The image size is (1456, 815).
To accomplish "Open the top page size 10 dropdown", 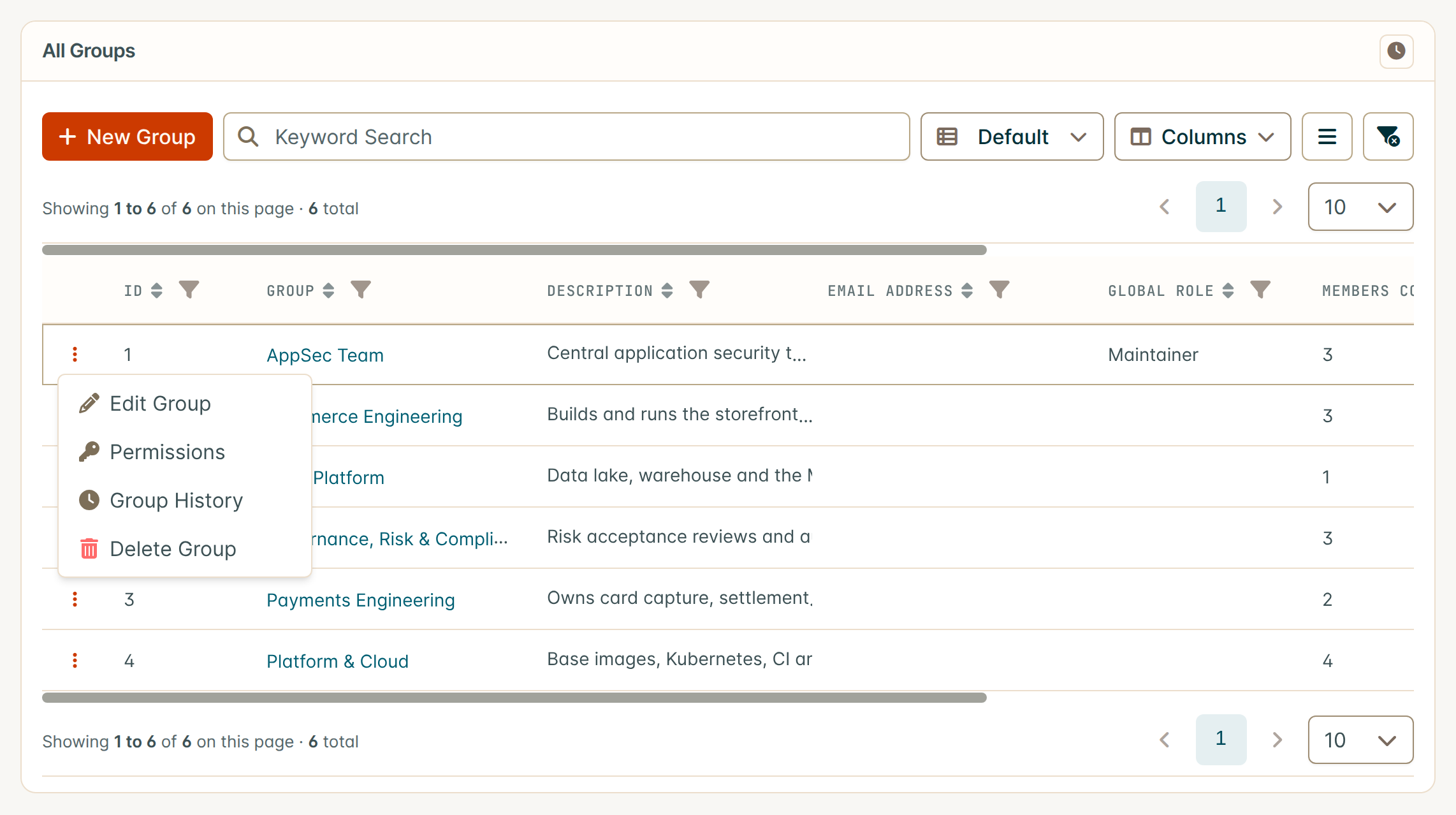I will [x=1360, y=207].
